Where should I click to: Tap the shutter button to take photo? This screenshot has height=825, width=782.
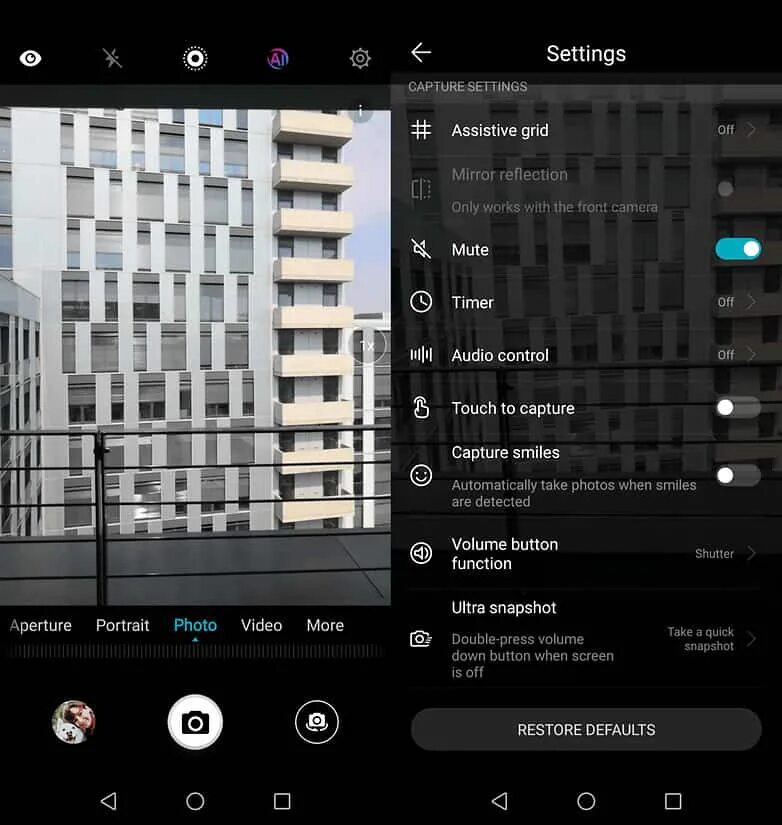(195, 722)
